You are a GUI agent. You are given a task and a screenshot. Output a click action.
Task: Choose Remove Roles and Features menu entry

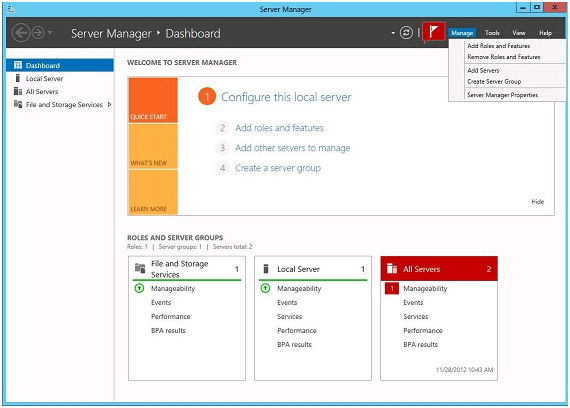pos(503,57)
